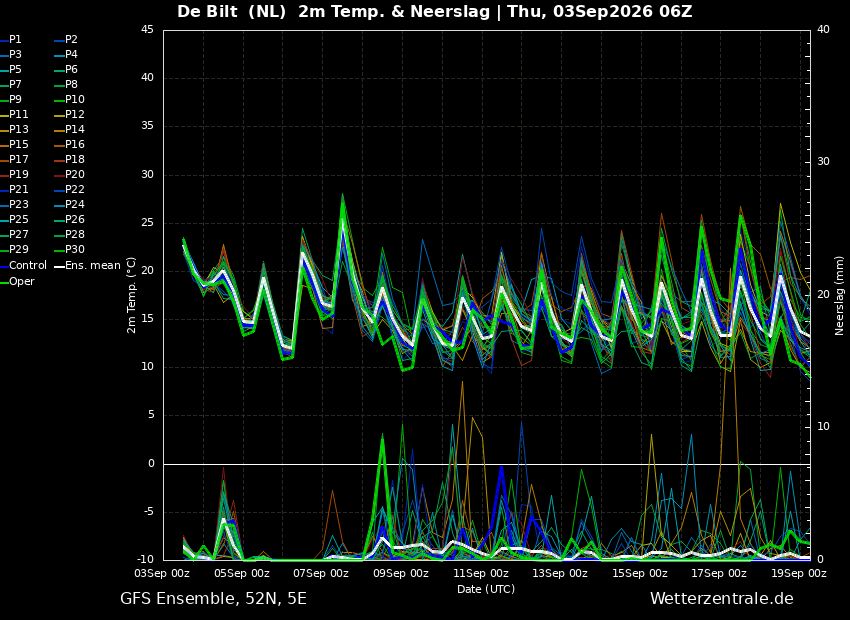Click the 25 value on temperature axis

tap(147, 223)
